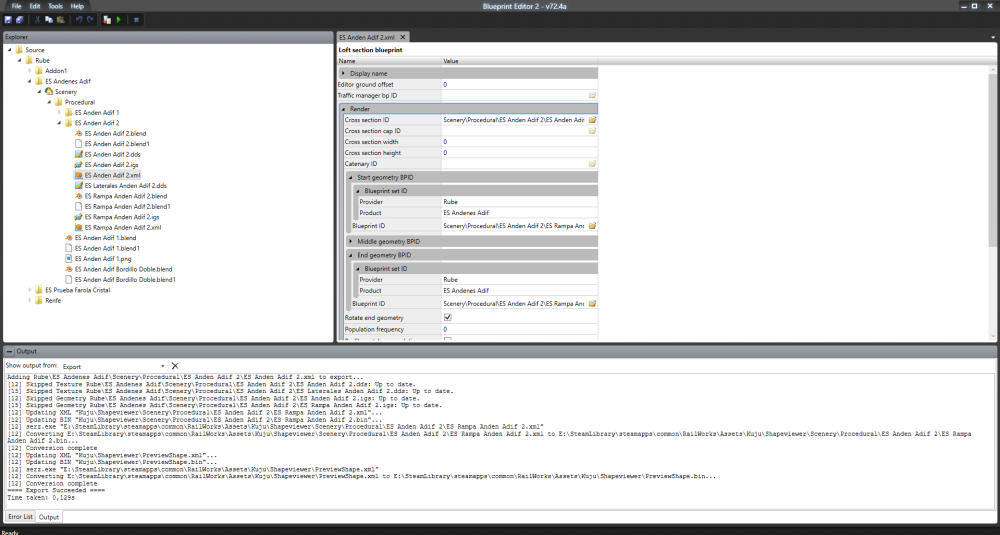
Task: Click browse icon for Catenary ID
Action: coord(592,164)
